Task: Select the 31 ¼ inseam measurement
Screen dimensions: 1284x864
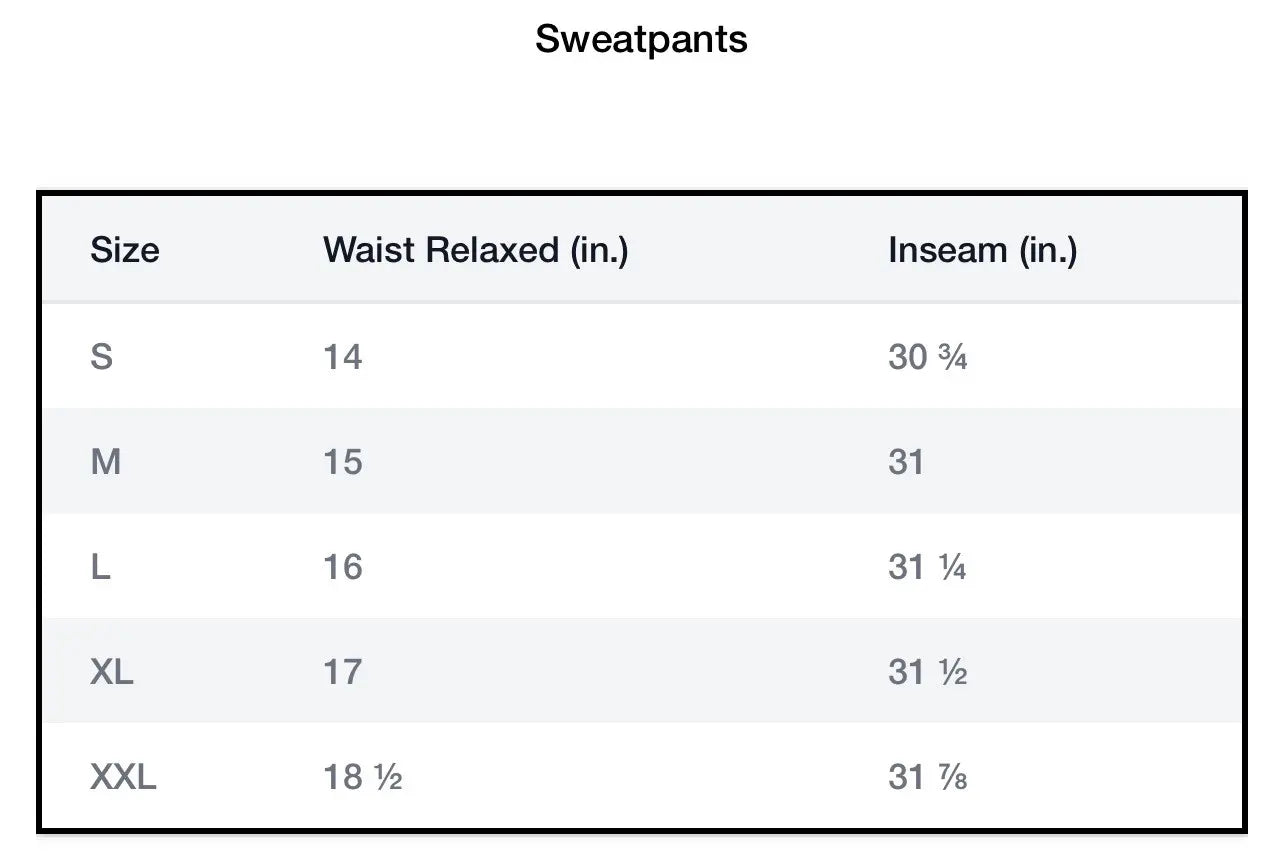Action: 927,567
